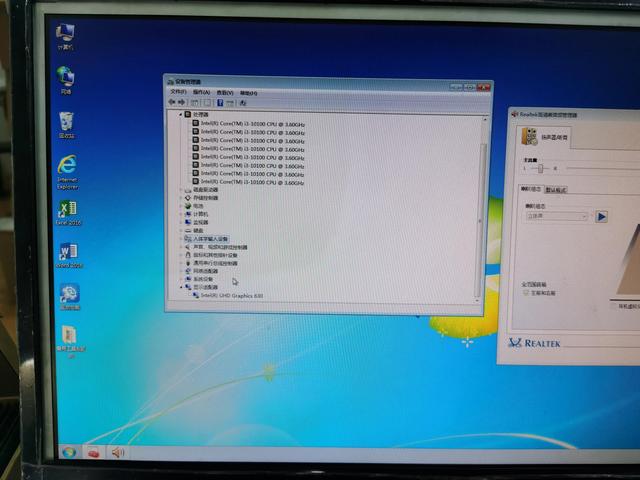
Task: Open the blue gear utility desktop icon
Action: click(69, 297)
